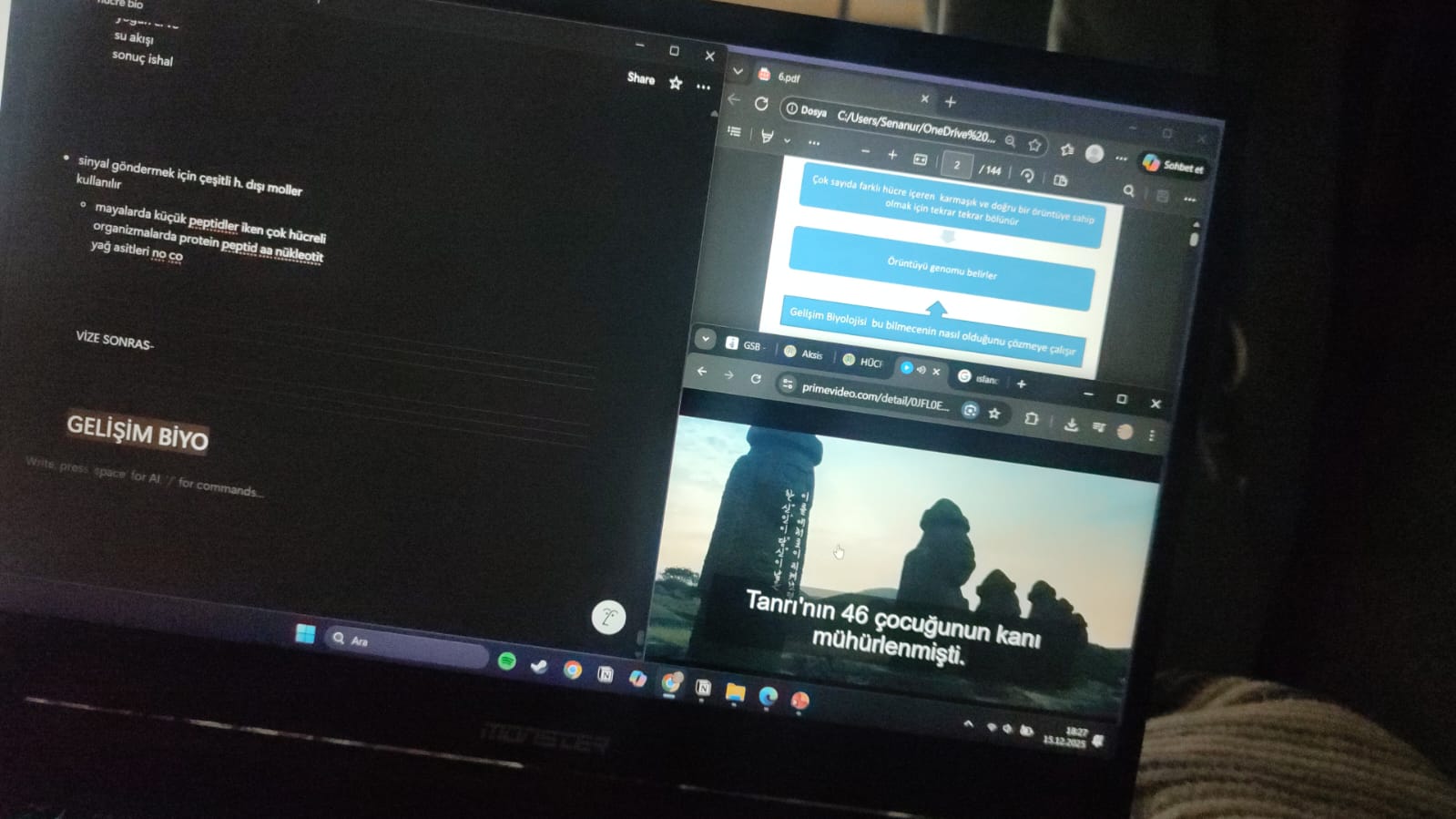Screen dimensions: 1456x819
Task: Favorite the Notion page with star icon
Action: 676,83
